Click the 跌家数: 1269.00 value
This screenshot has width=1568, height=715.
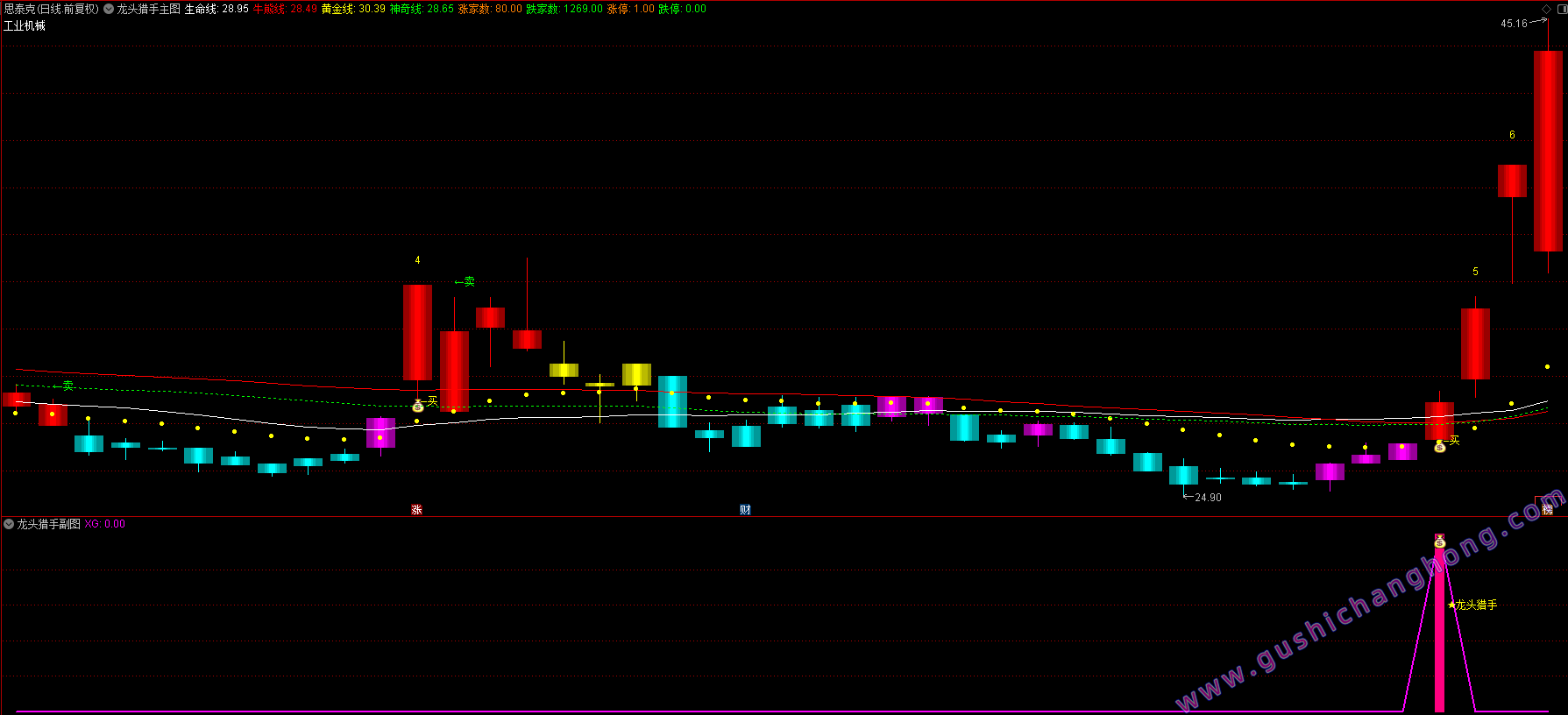564,9
